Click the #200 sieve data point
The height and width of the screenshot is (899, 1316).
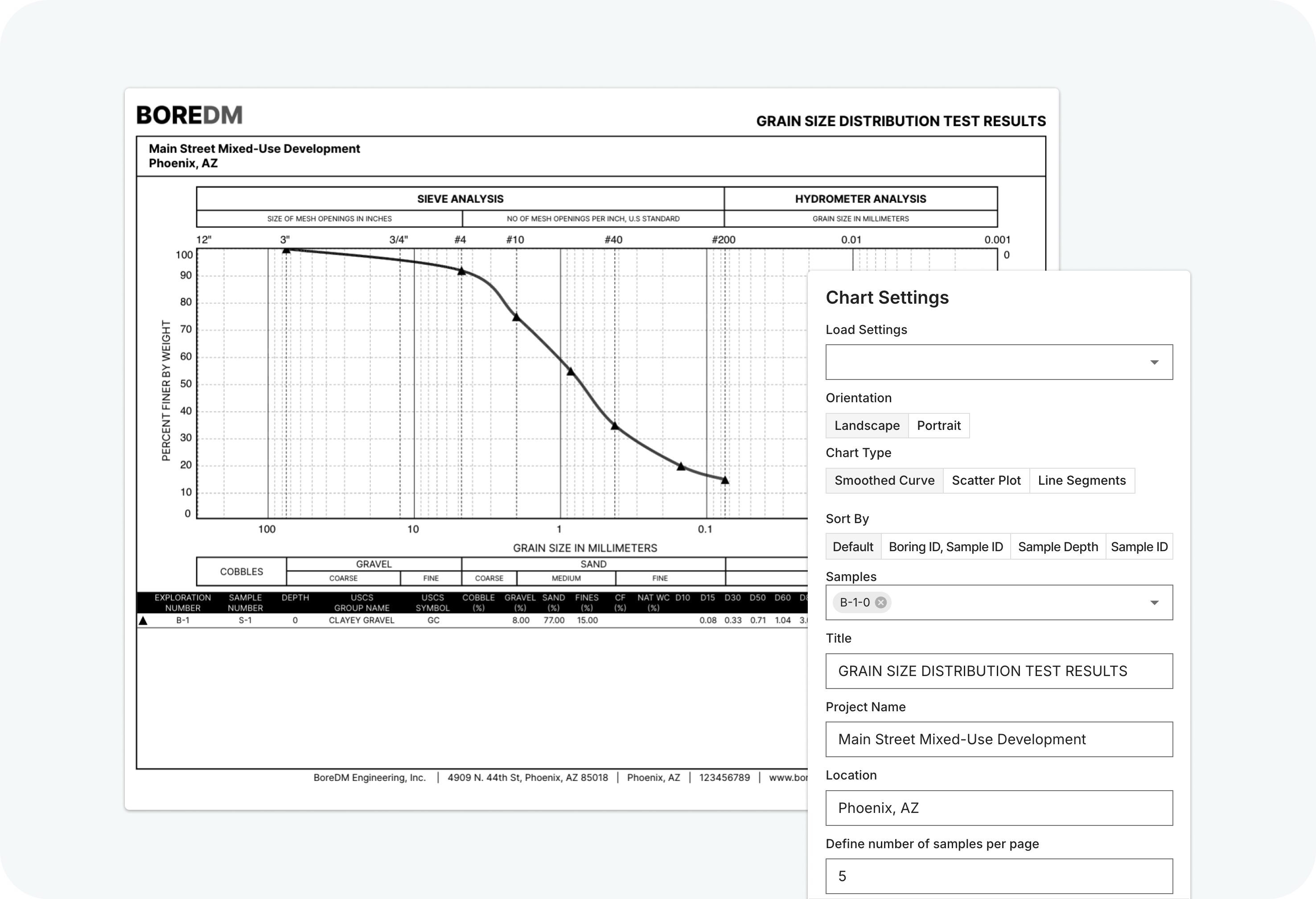click(x=725, y=480)
